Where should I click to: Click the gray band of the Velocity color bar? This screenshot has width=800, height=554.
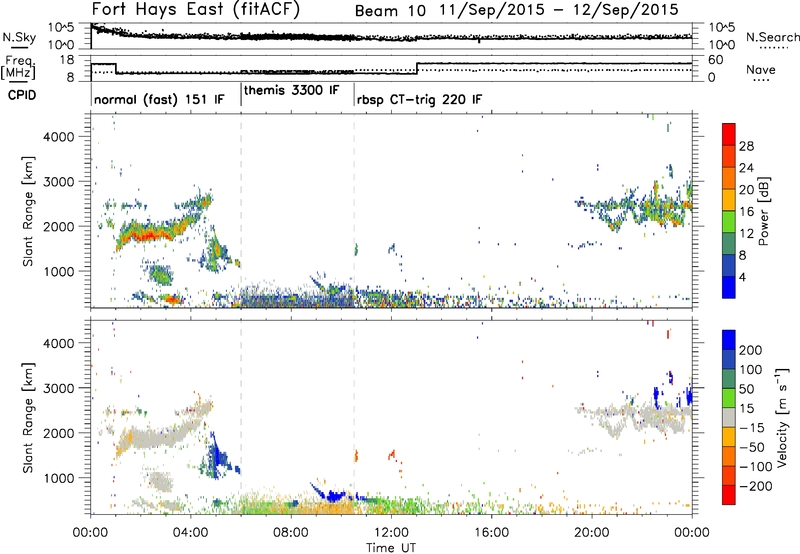point(729,418)
